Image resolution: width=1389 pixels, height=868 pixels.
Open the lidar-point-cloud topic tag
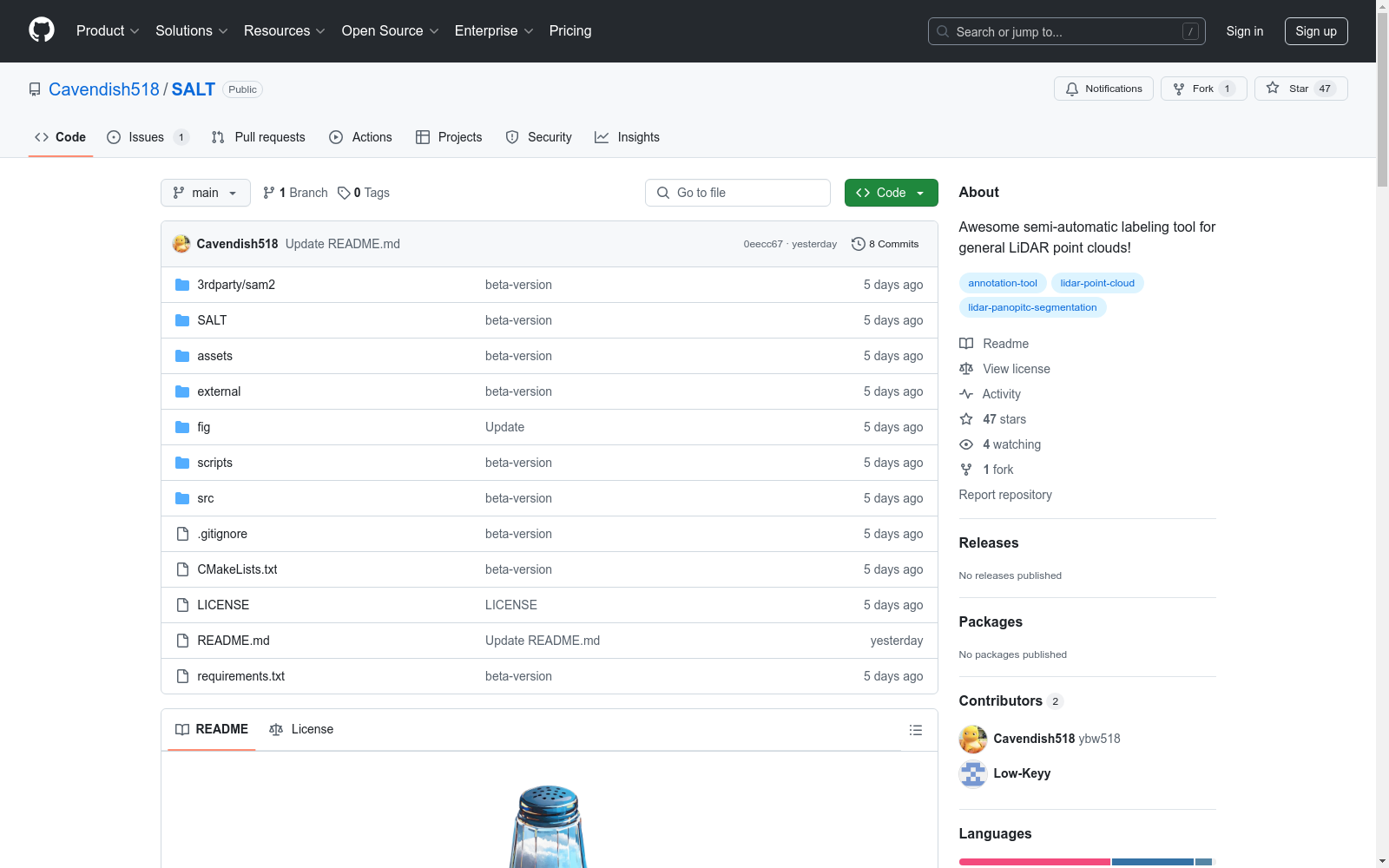[1097, 283]
